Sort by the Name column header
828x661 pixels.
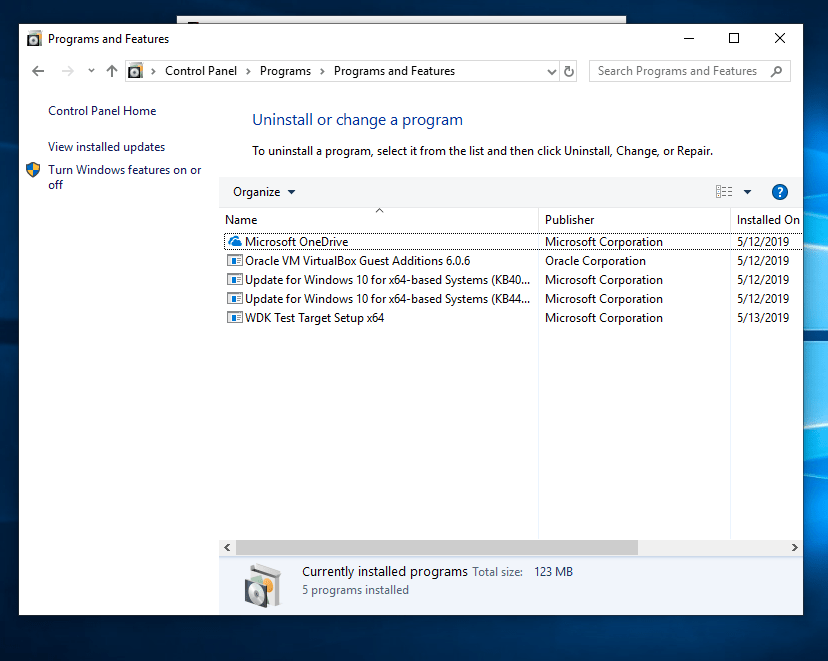[x=379, y=220]
